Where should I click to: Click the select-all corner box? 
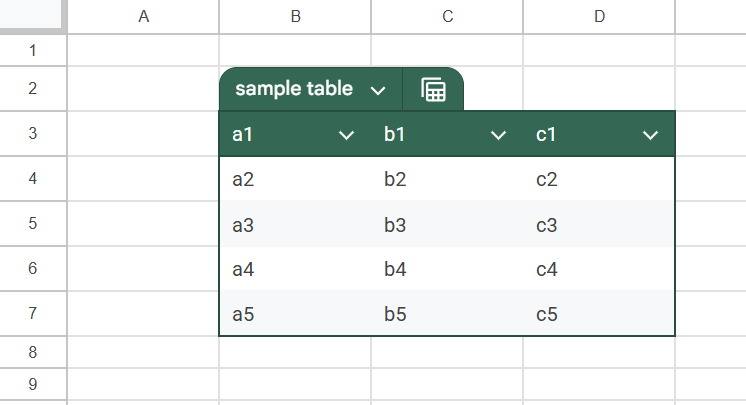click(x=33, y=16)
